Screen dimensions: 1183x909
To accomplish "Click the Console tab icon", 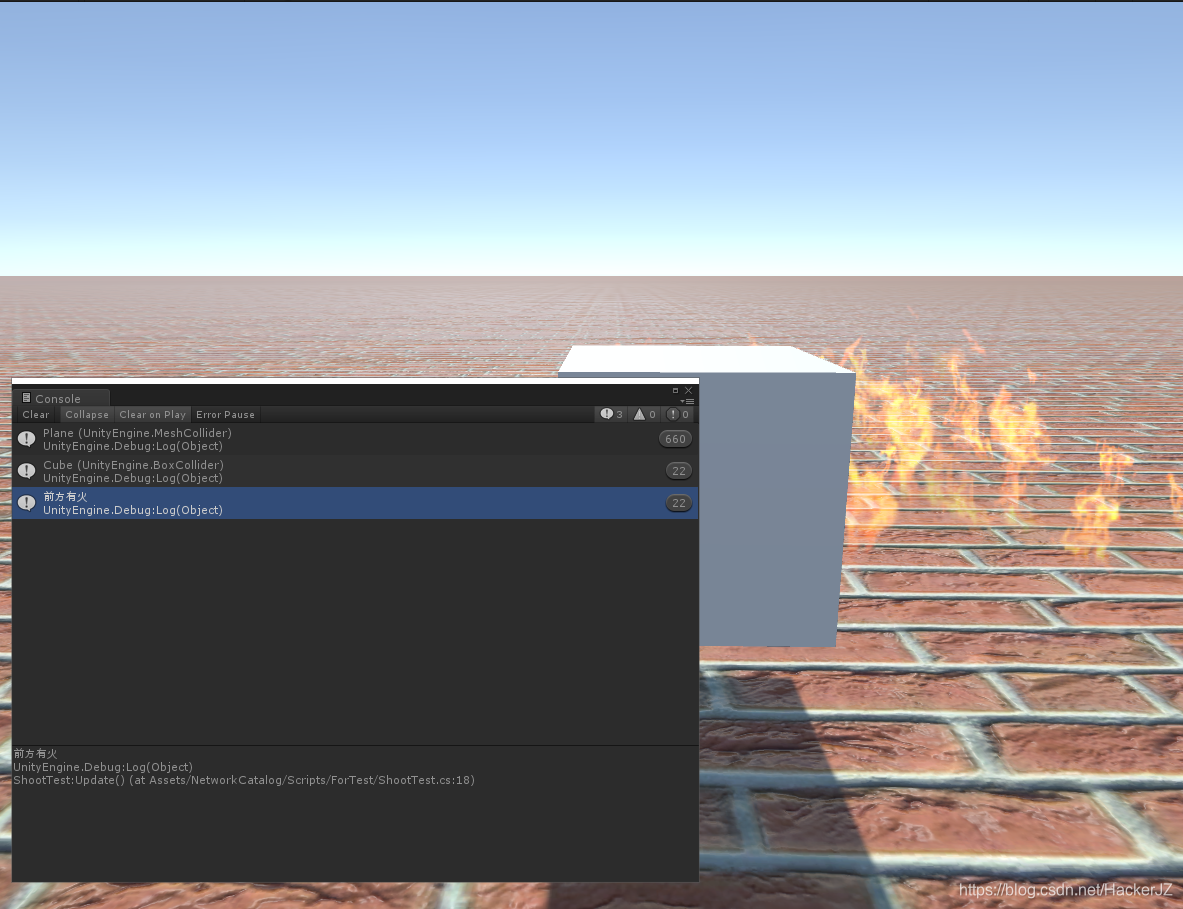I will (x=26, y=398).
